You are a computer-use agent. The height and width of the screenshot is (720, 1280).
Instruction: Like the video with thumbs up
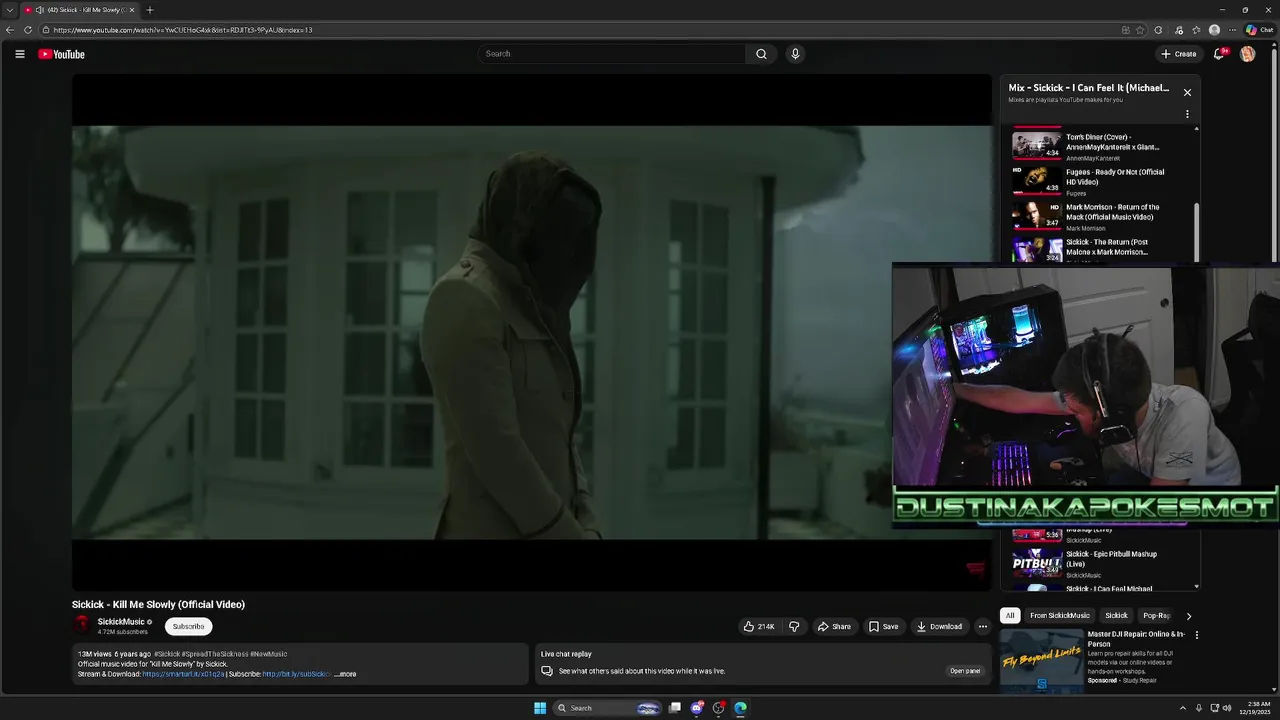pos(759,627)
